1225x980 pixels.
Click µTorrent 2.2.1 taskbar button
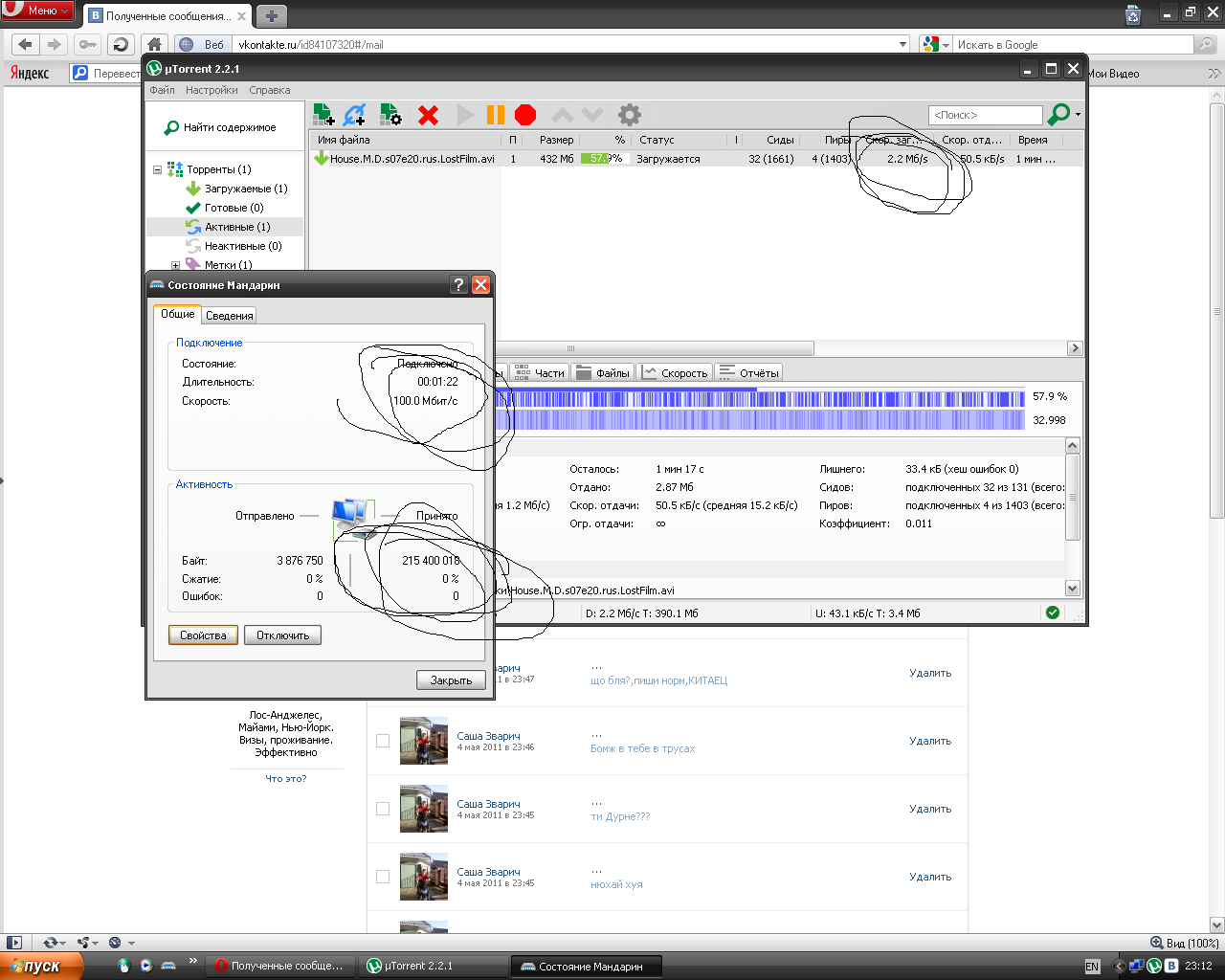coord(436,967)
